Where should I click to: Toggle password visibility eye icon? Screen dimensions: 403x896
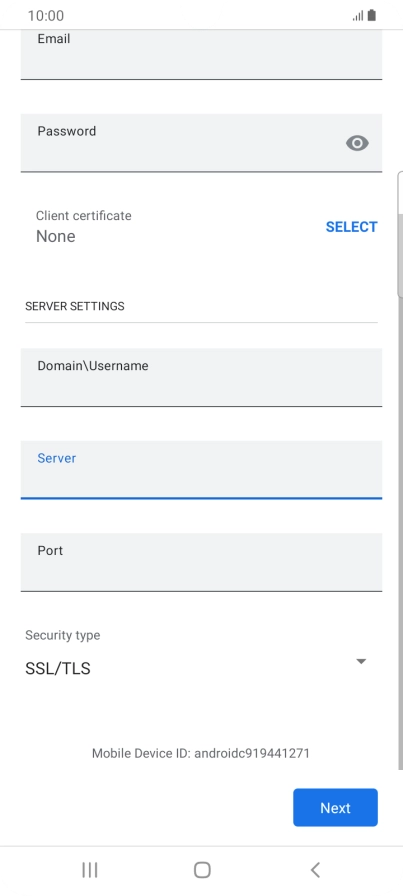(x=357, y=143)
